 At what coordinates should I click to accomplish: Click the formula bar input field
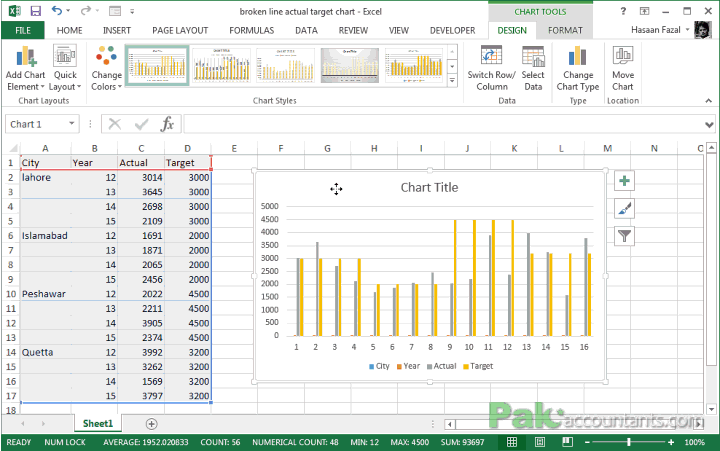443,124
